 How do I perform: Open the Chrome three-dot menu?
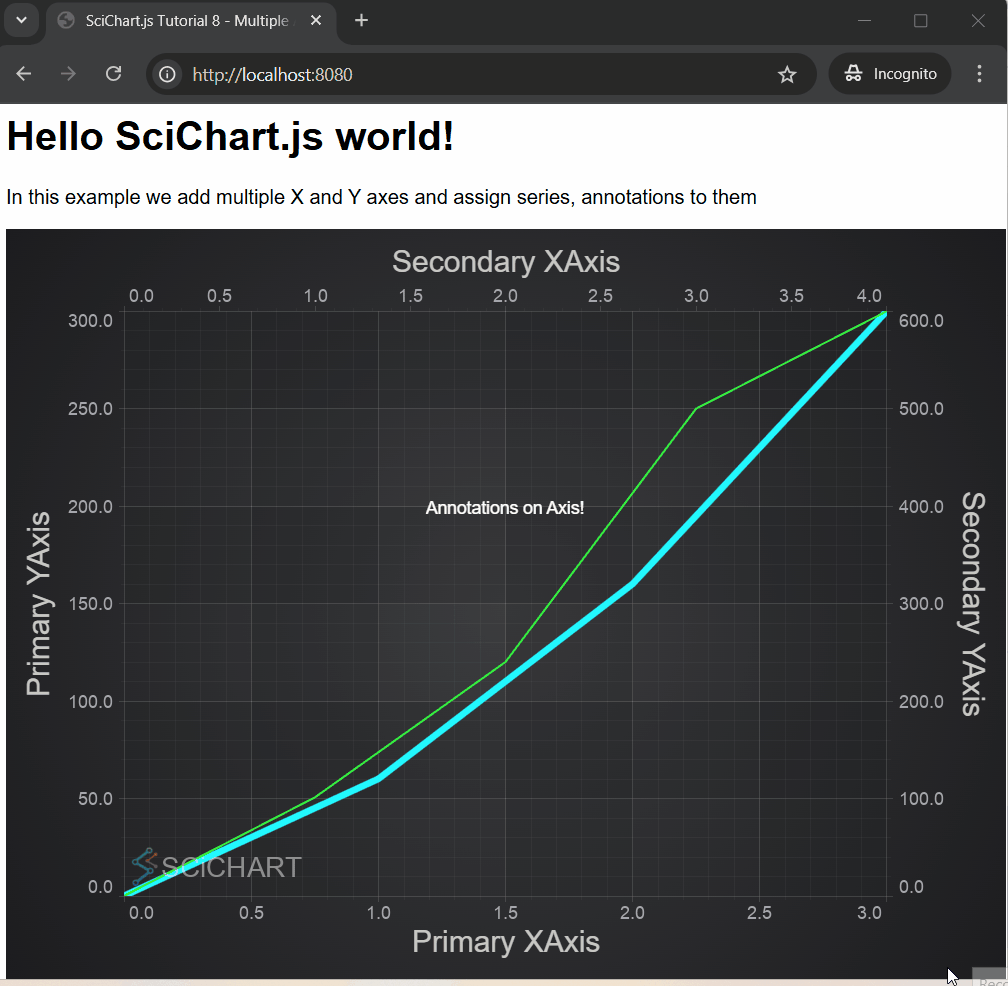point(980,74)
